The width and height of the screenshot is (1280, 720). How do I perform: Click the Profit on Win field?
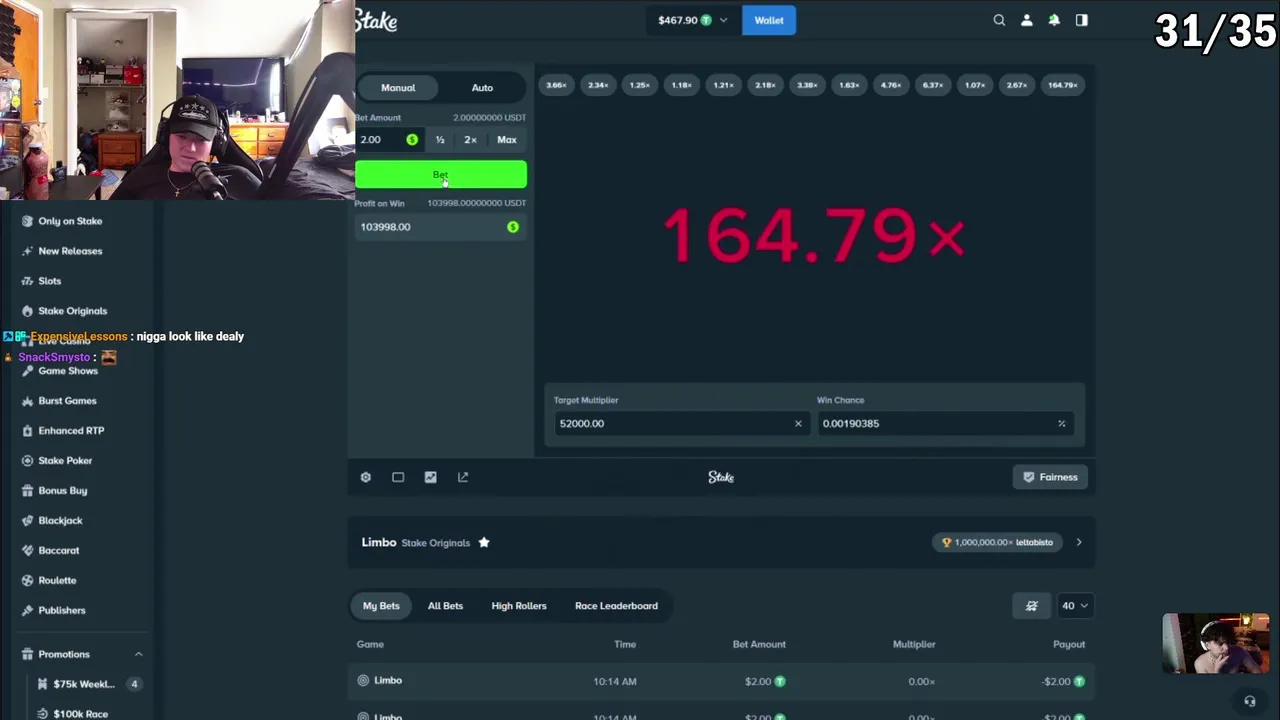[x=441, y=227]
